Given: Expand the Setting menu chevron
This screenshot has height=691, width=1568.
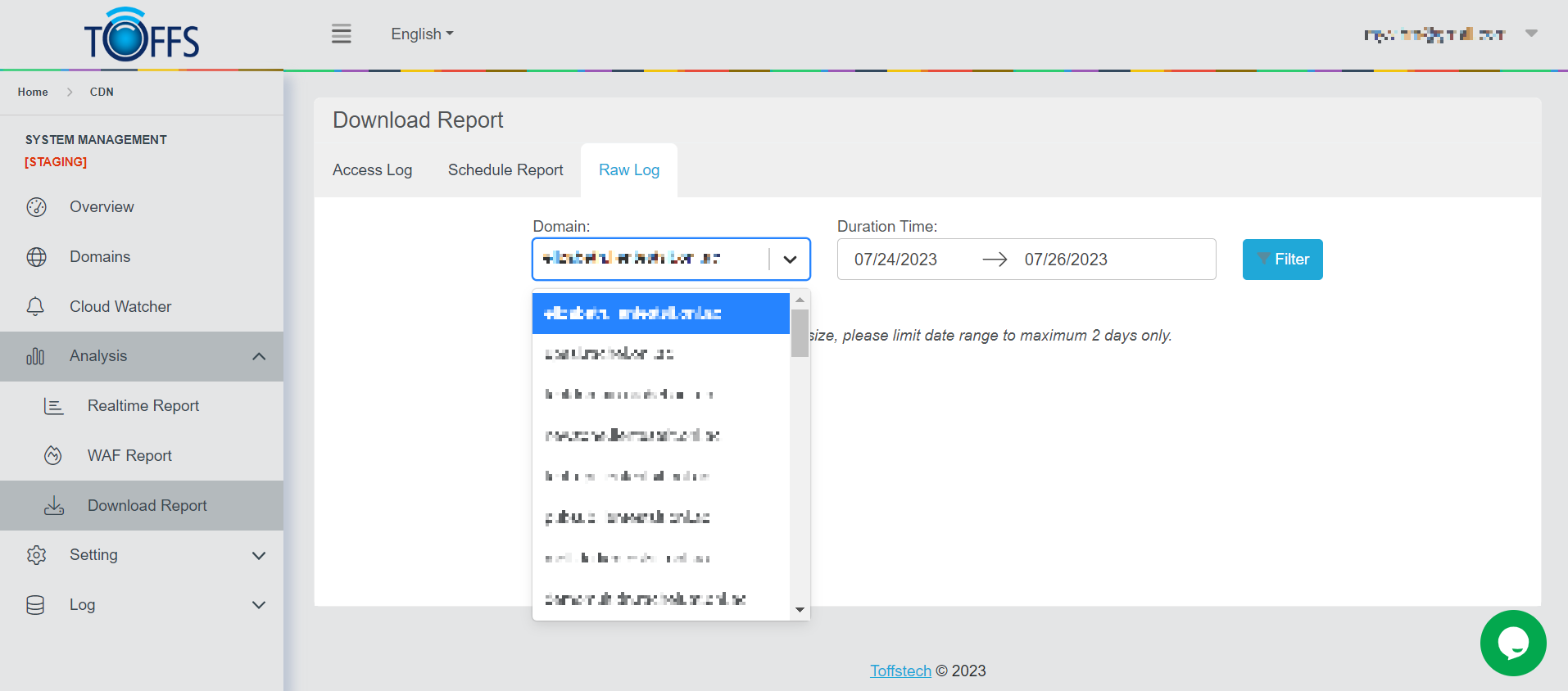Looking at the screenshot, I should pyautogui.click(x=259, y=555).
